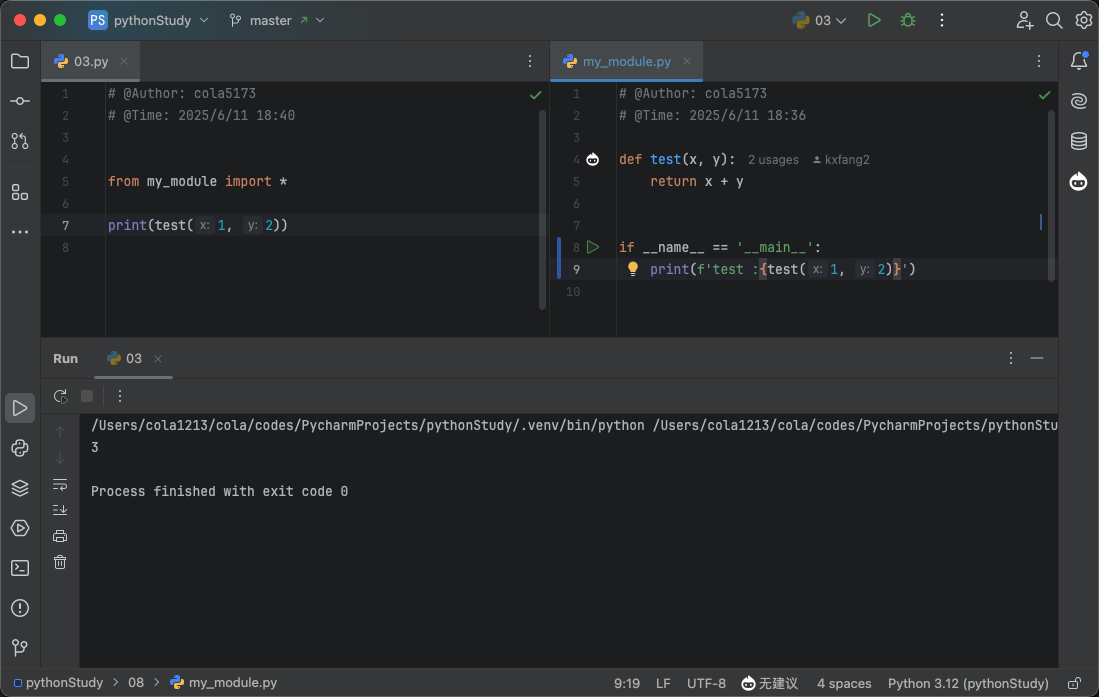
Task: Click the Stop process square button
Action: (87, 396)
